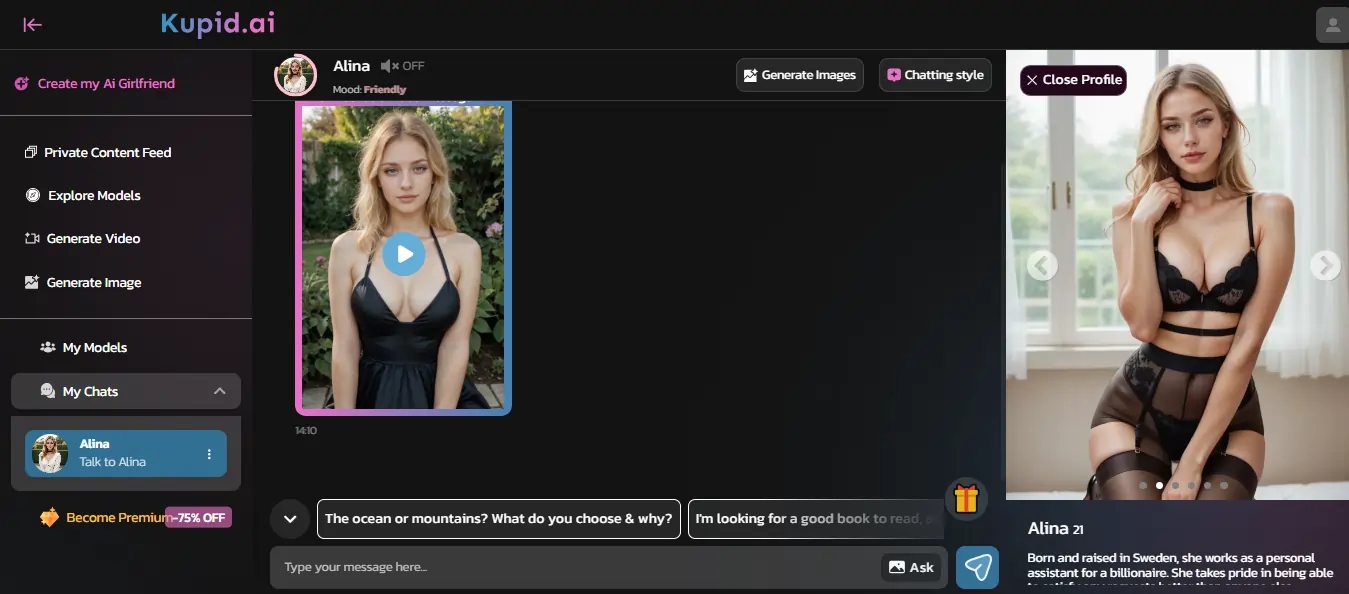
Task: Click the next profile photo arrow
Action: tap(1324, 265)
